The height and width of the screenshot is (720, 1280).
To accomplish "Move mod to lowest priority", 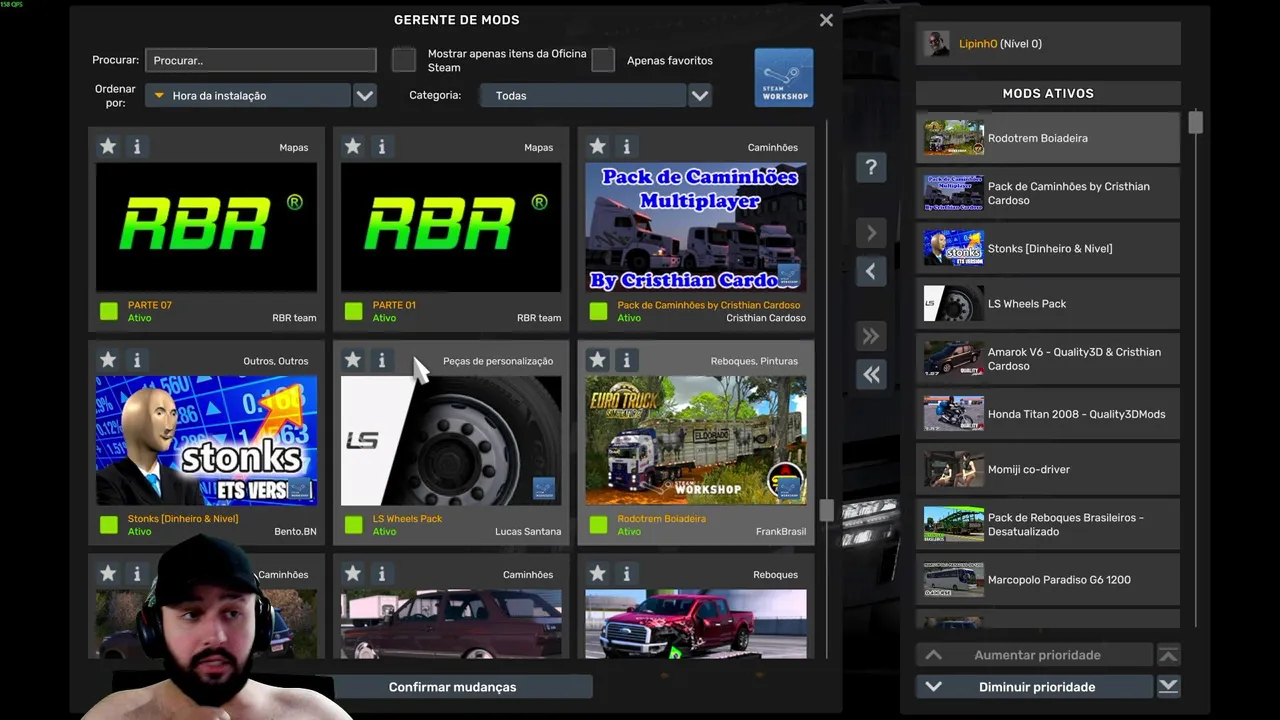I will tap(1168, 686).
